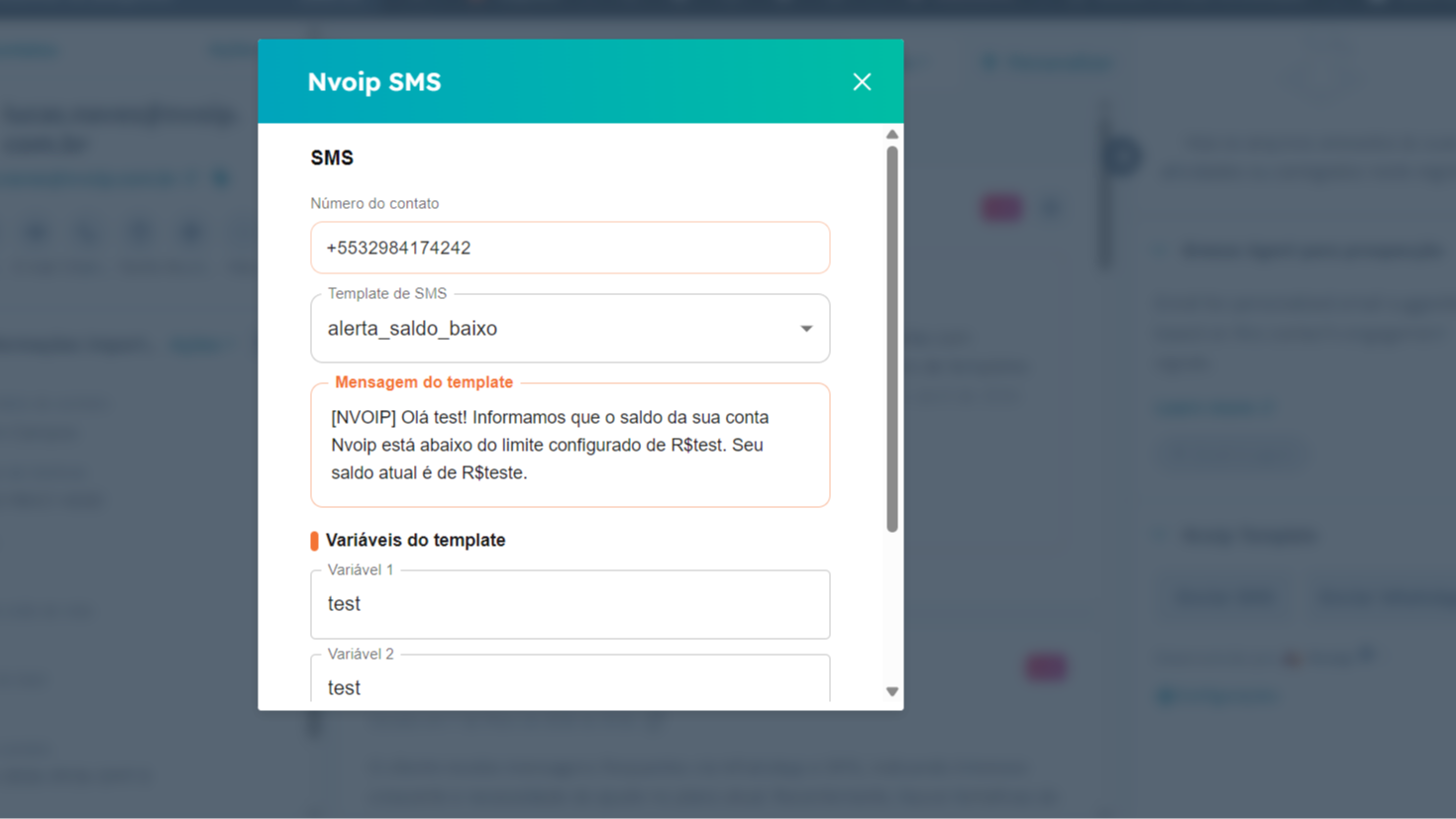Click the dropdown arrow beside alerta_saldo_baixo
1456x819 pixels.
coord(806,329)
